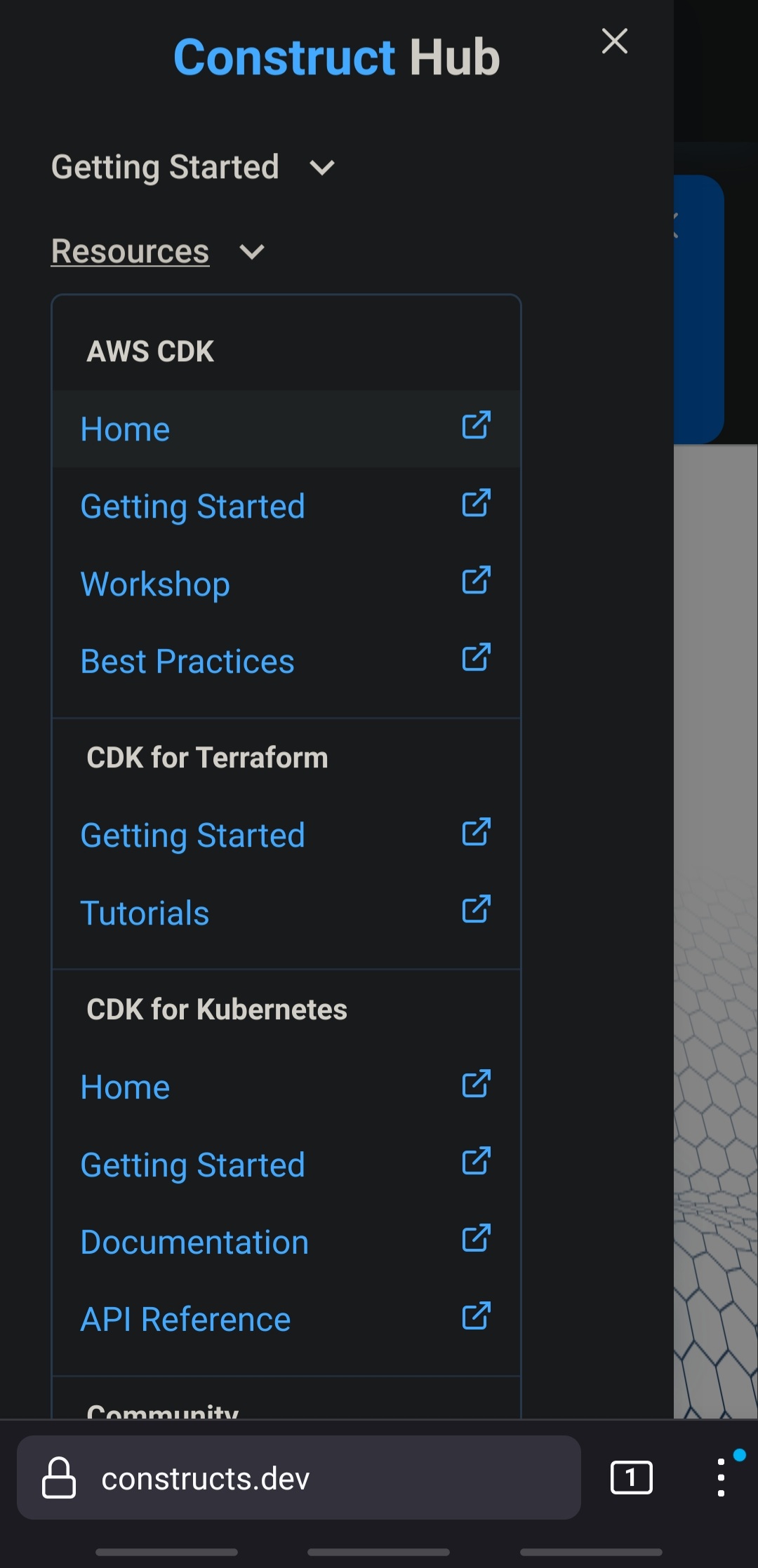Open the AWS CDK Workshop link
Viewport: 758px width, 1568px height.
(154, 584)
